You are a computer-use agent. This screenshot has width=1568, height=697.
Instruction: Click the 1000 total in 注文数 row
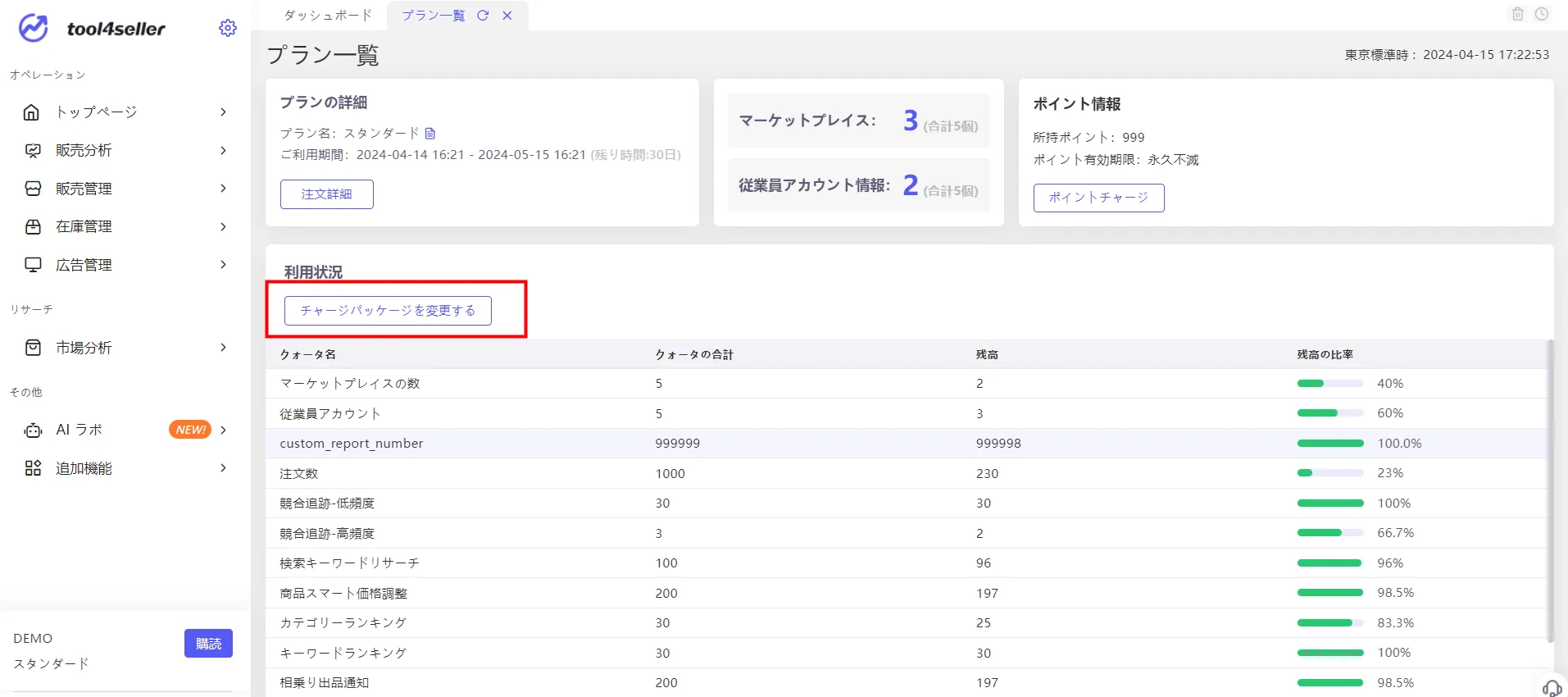click(670, 473)
